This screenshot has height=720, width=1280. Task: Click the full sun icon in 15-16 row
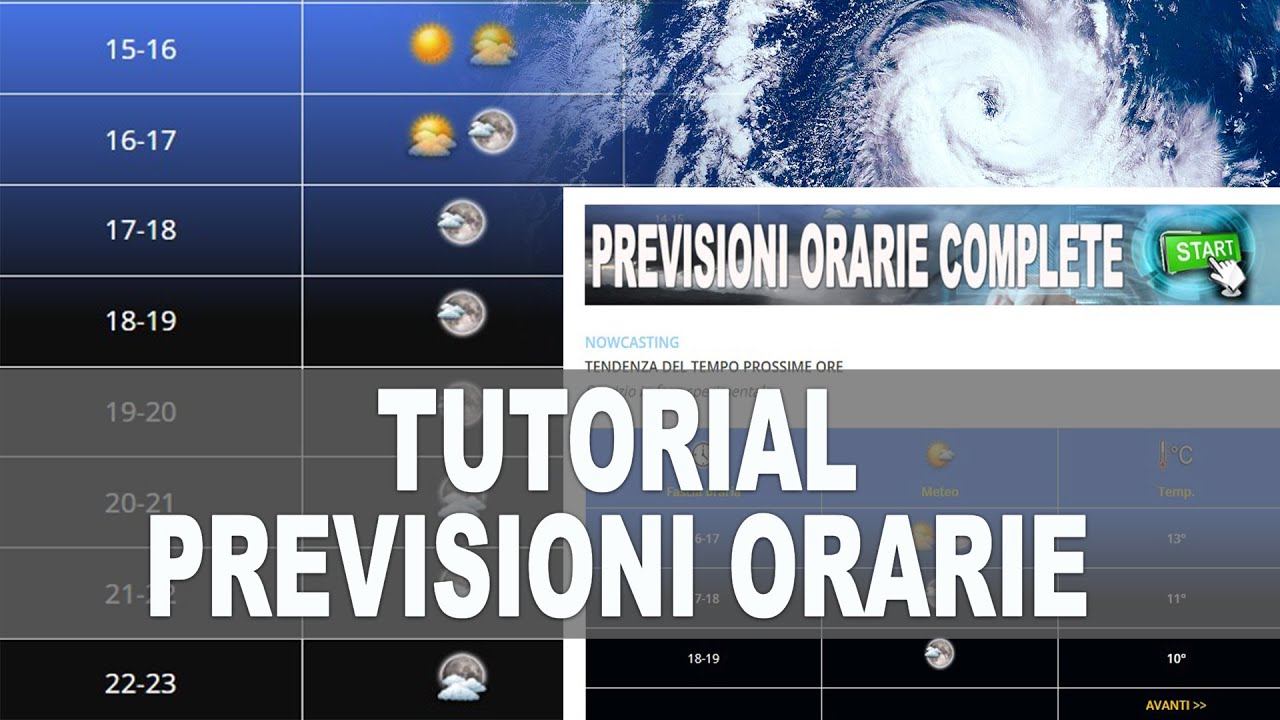[x=432, y=45]
